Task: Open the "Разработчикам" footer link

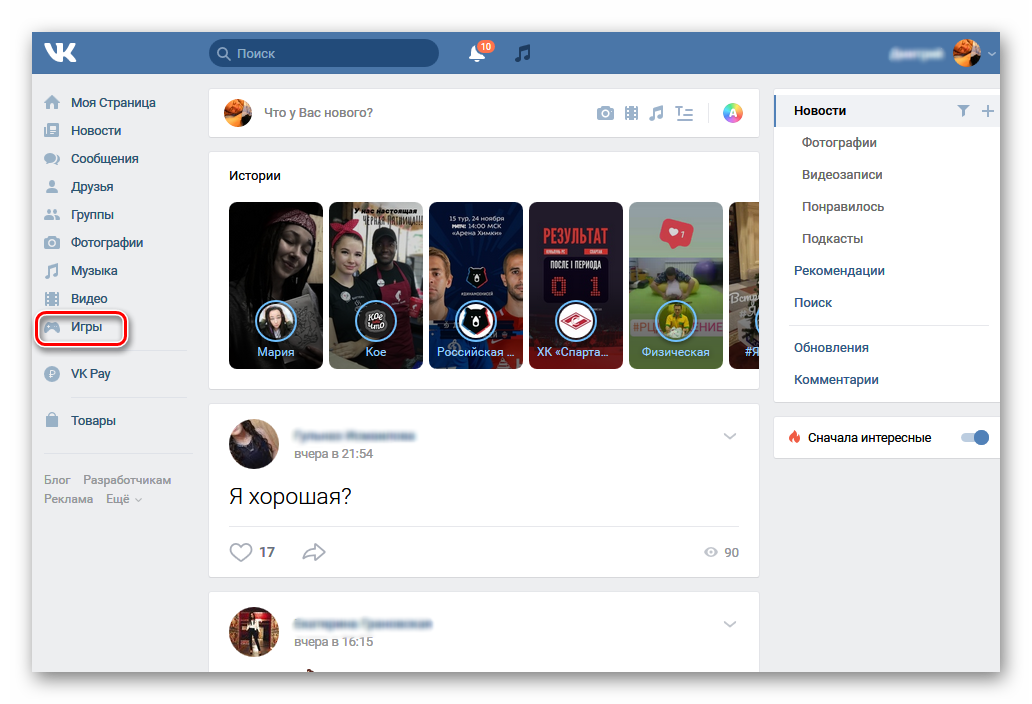Action: click(x=127, y=480)
